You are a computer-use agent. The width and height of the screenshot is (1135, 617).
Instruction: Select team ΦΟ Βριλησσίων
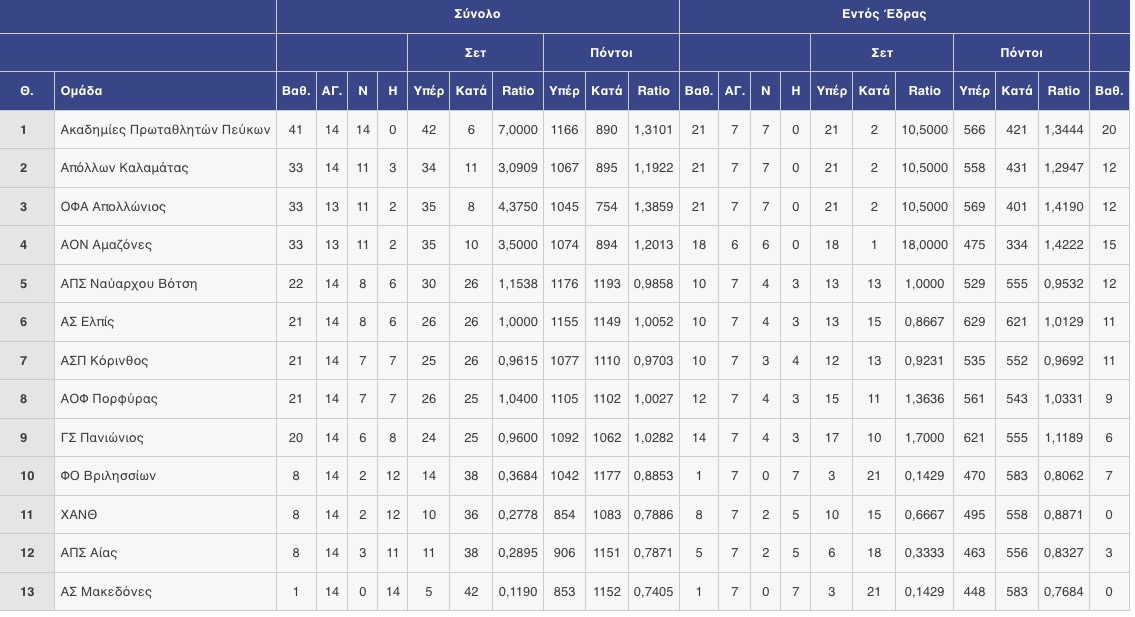click(x=108, y=476)
